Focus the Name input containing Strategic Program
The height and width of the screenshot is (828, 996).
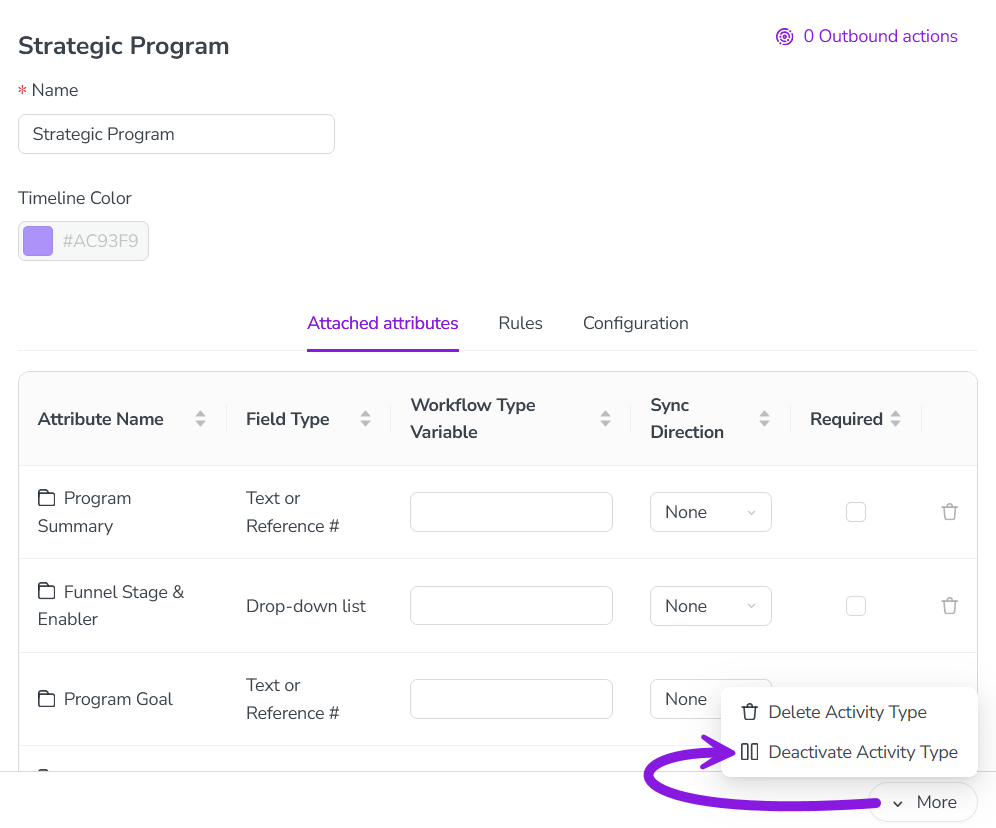(177, 134)
